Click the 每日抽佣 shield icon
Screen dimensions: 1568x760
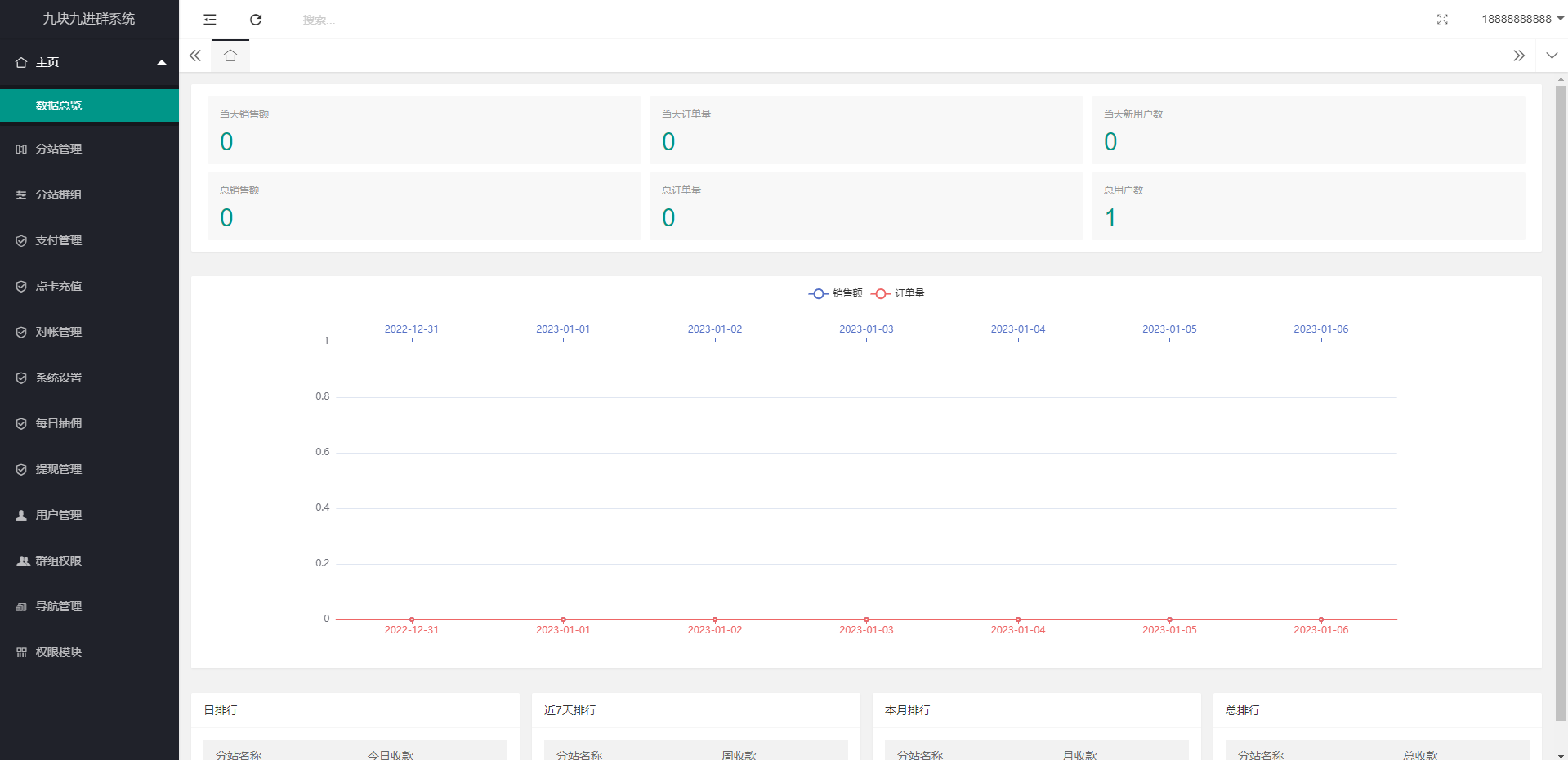click(x=21, y=423)
